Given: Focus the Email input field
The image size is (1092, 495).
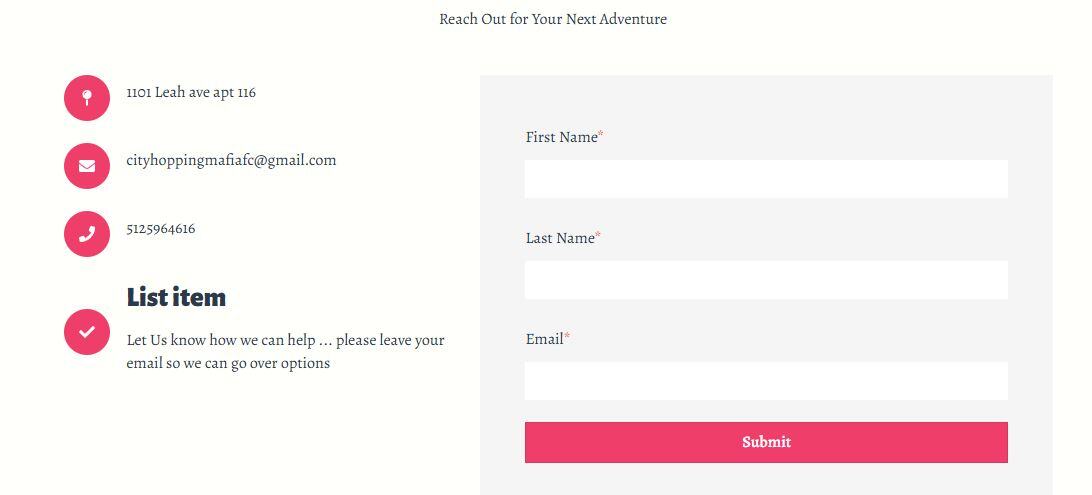Looking at the screenshot, I should 766,381.
